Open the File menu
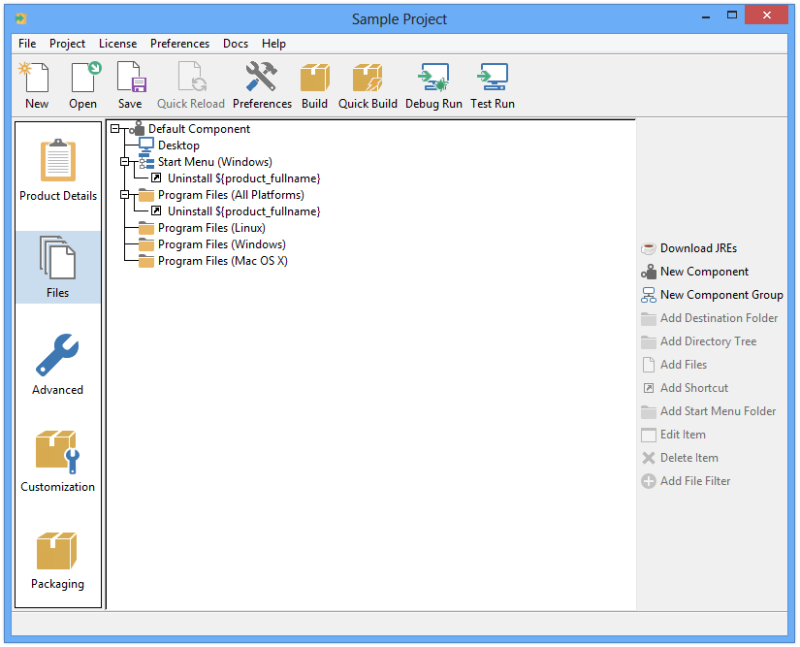 [x=27, y=44]
